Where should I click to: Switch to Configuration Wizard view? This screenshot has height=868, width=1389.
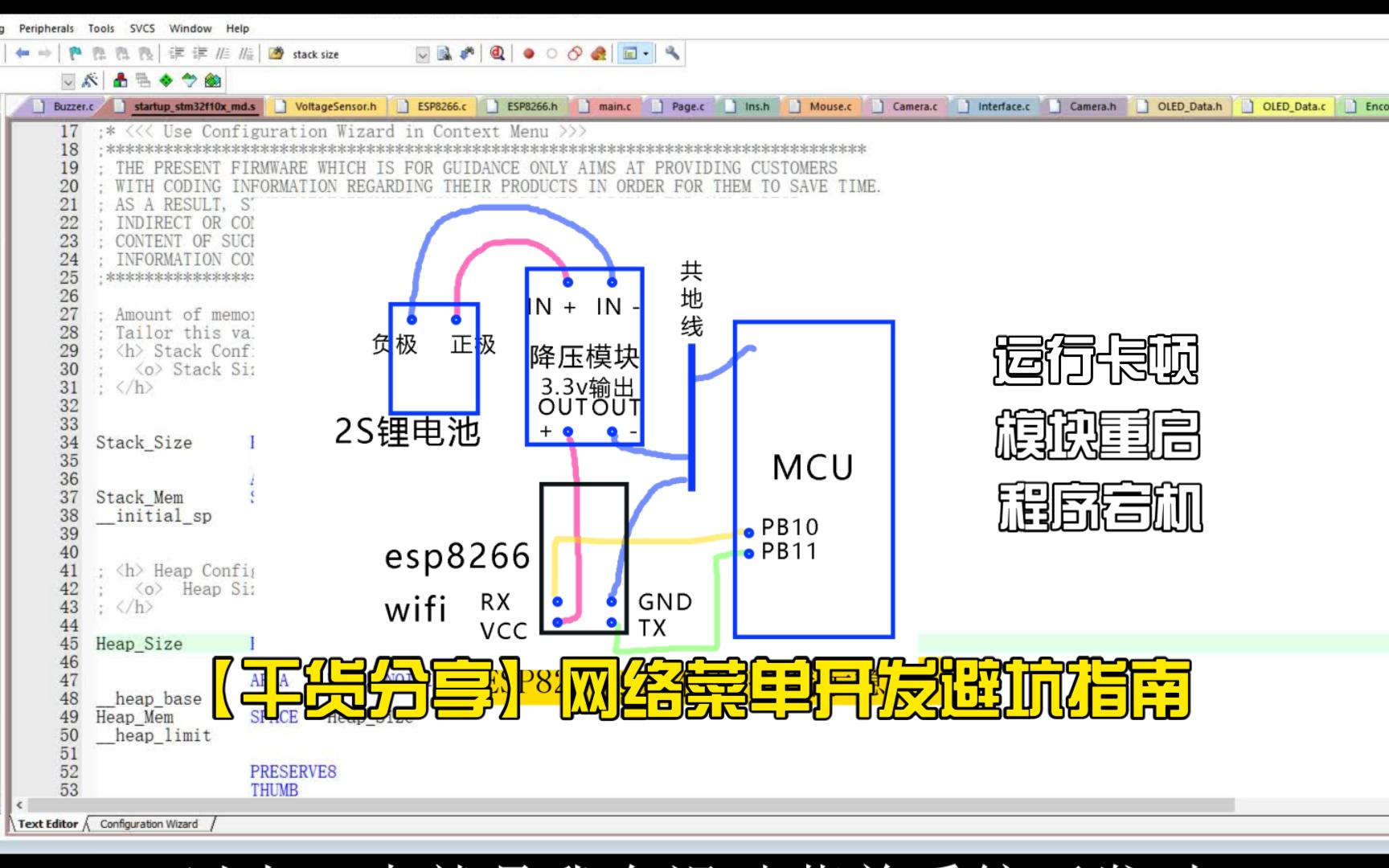coord(149,824)
